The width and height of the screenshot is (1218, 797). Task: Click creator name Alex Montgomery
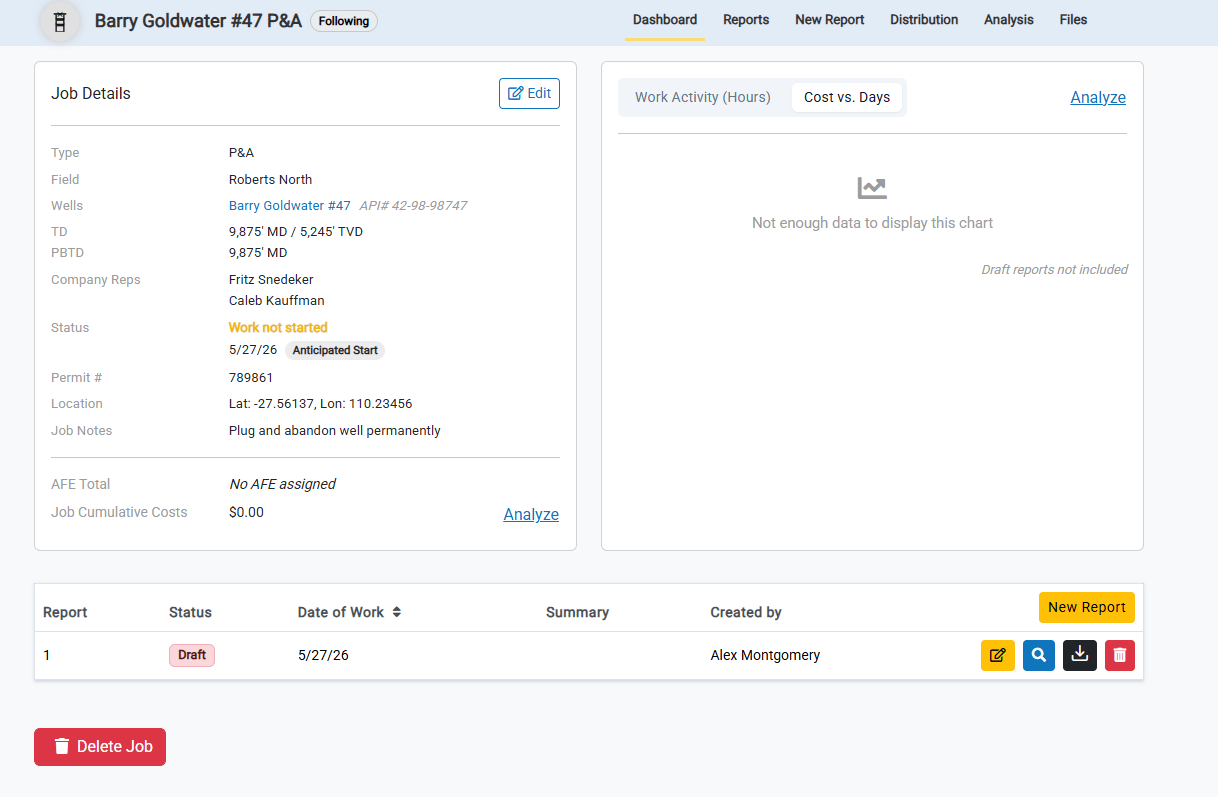pyautogui.click(x=765, y=655)
